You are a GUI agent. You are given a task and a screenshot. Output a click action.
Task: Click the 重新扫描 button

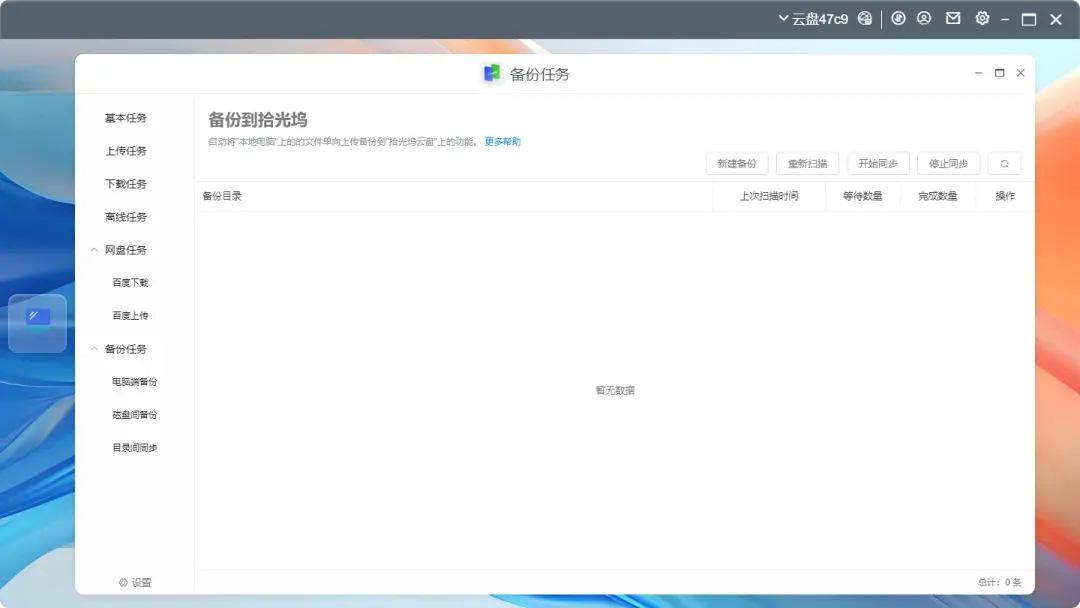point(807,164)
